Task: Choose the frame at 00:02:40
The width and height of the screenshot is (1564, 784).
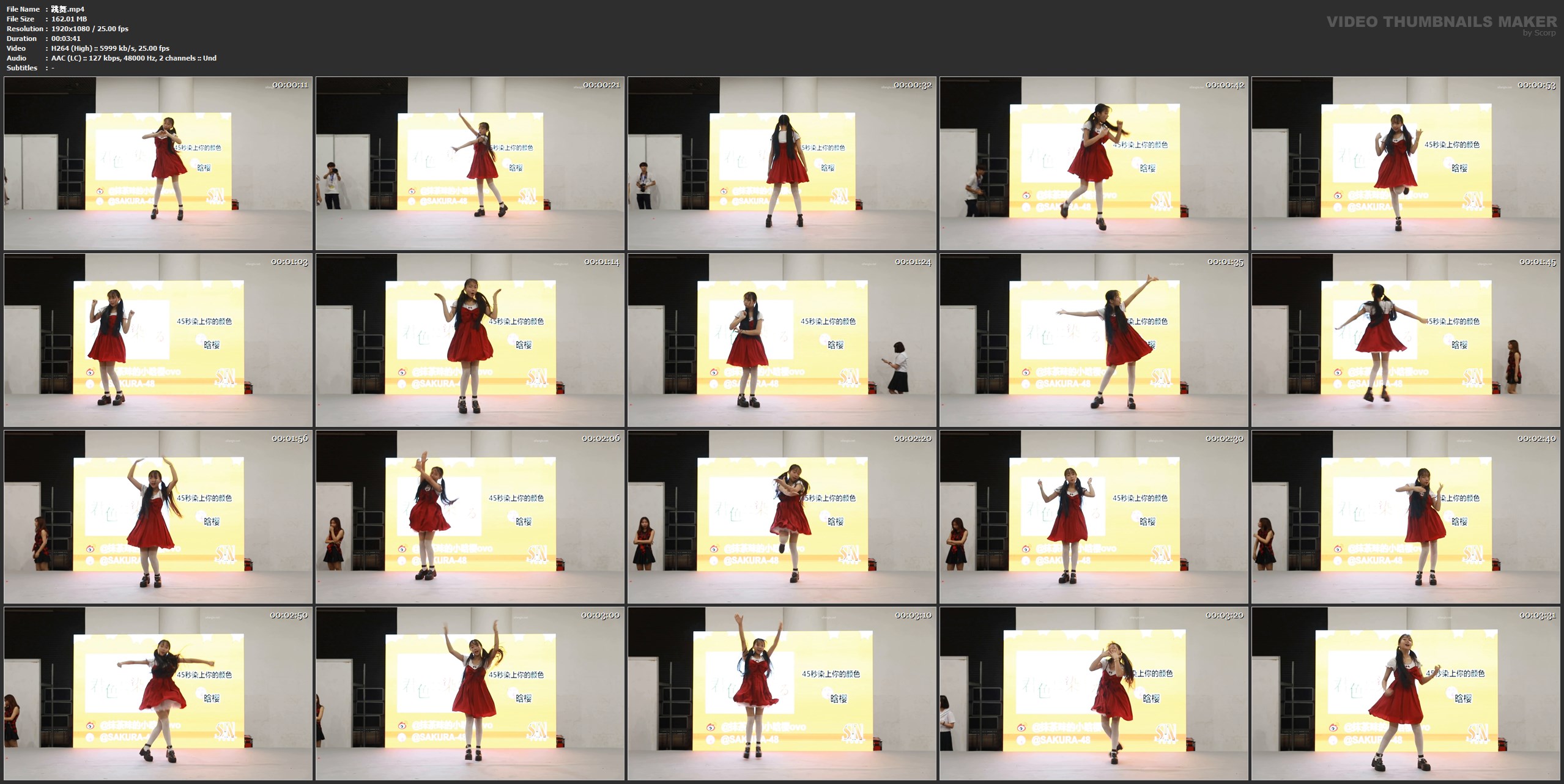Action: click(x=1406, y=517)
